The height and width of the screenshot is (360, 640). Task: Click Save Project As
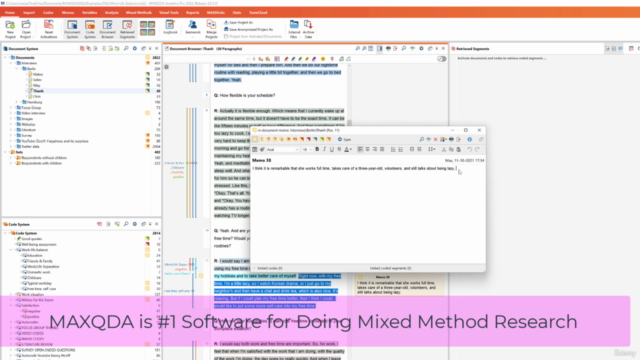[x=239, y=22]
